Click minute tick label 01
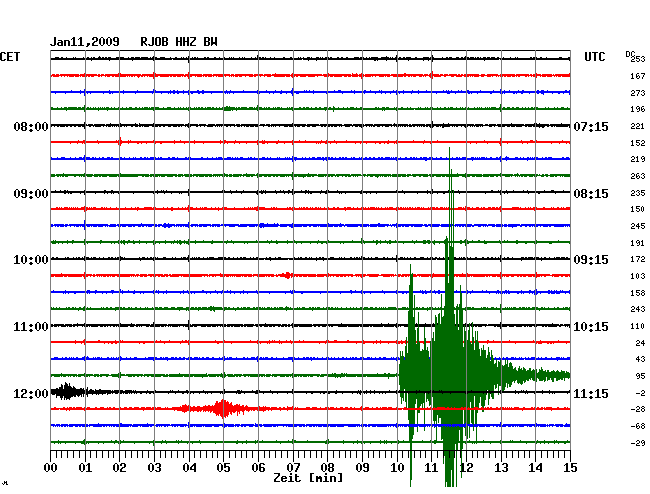Image resolution: width=650 pixels, height=494 pixels. coord(85,467)
